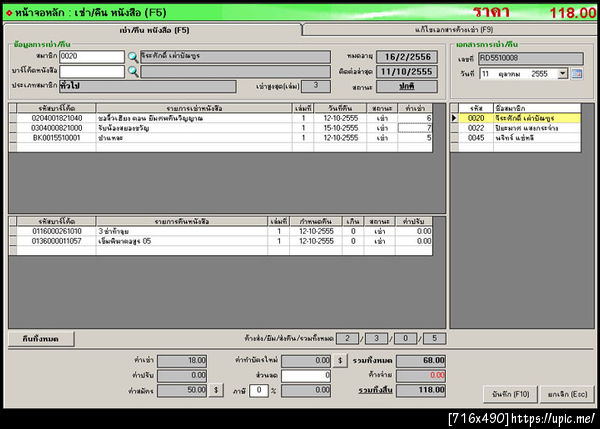Image resolution: width=600 pixels, height=429 pixels.
Task: Select return row with barcode 0116000261010
Action: pyautogui.click(x=220, y=231)
